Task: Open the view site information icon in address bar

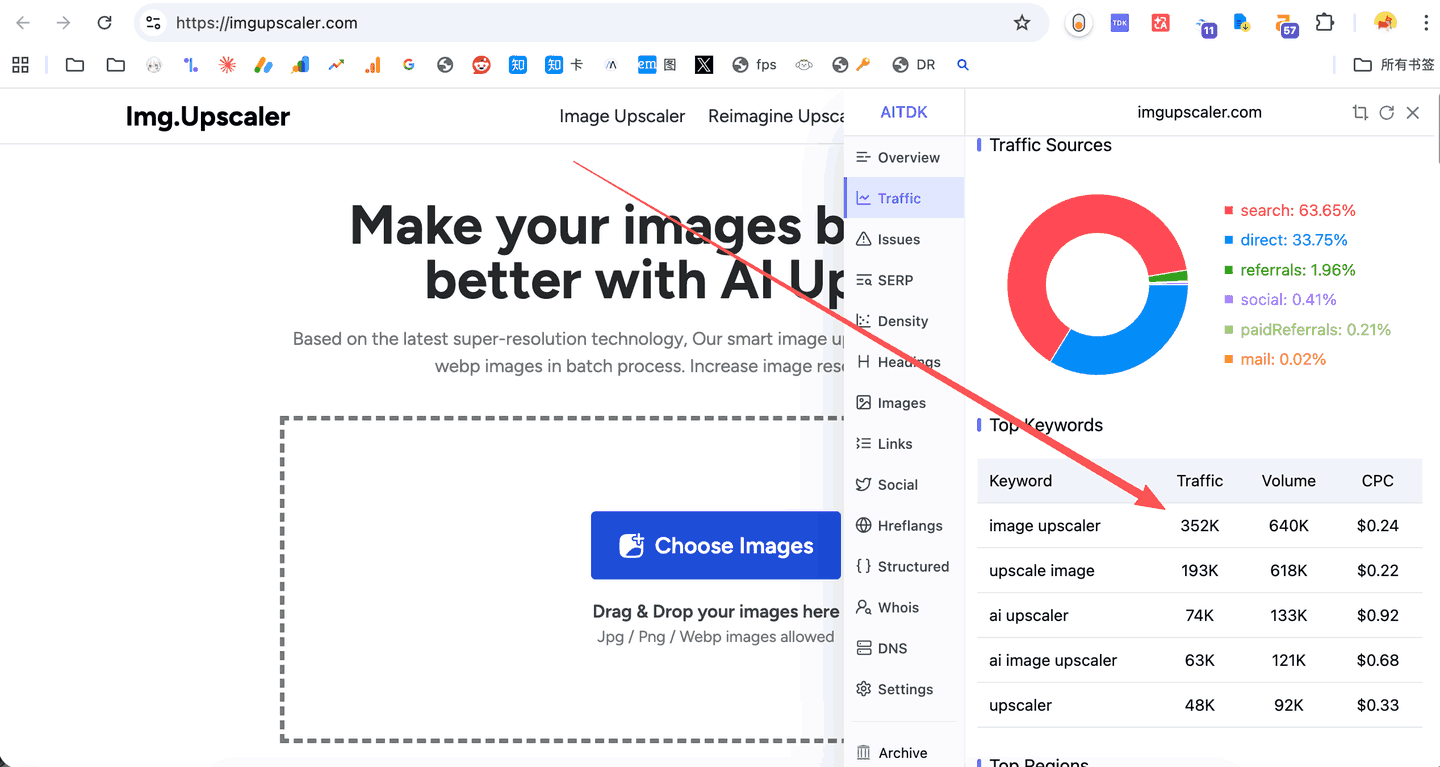Action: click(x=153, y=23)
